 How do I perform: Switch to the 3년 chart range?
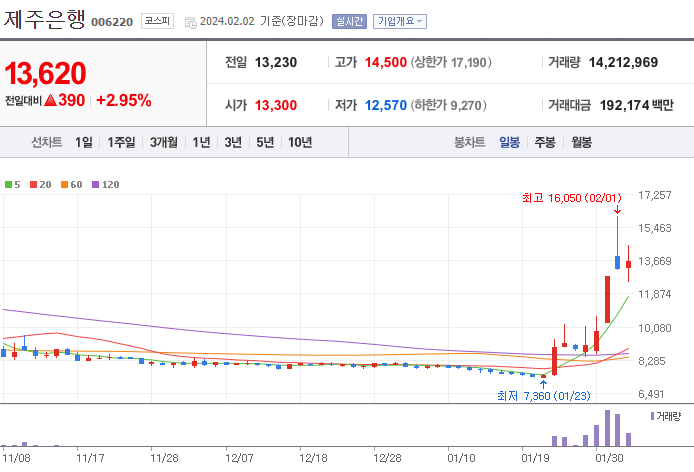[233, 142]
